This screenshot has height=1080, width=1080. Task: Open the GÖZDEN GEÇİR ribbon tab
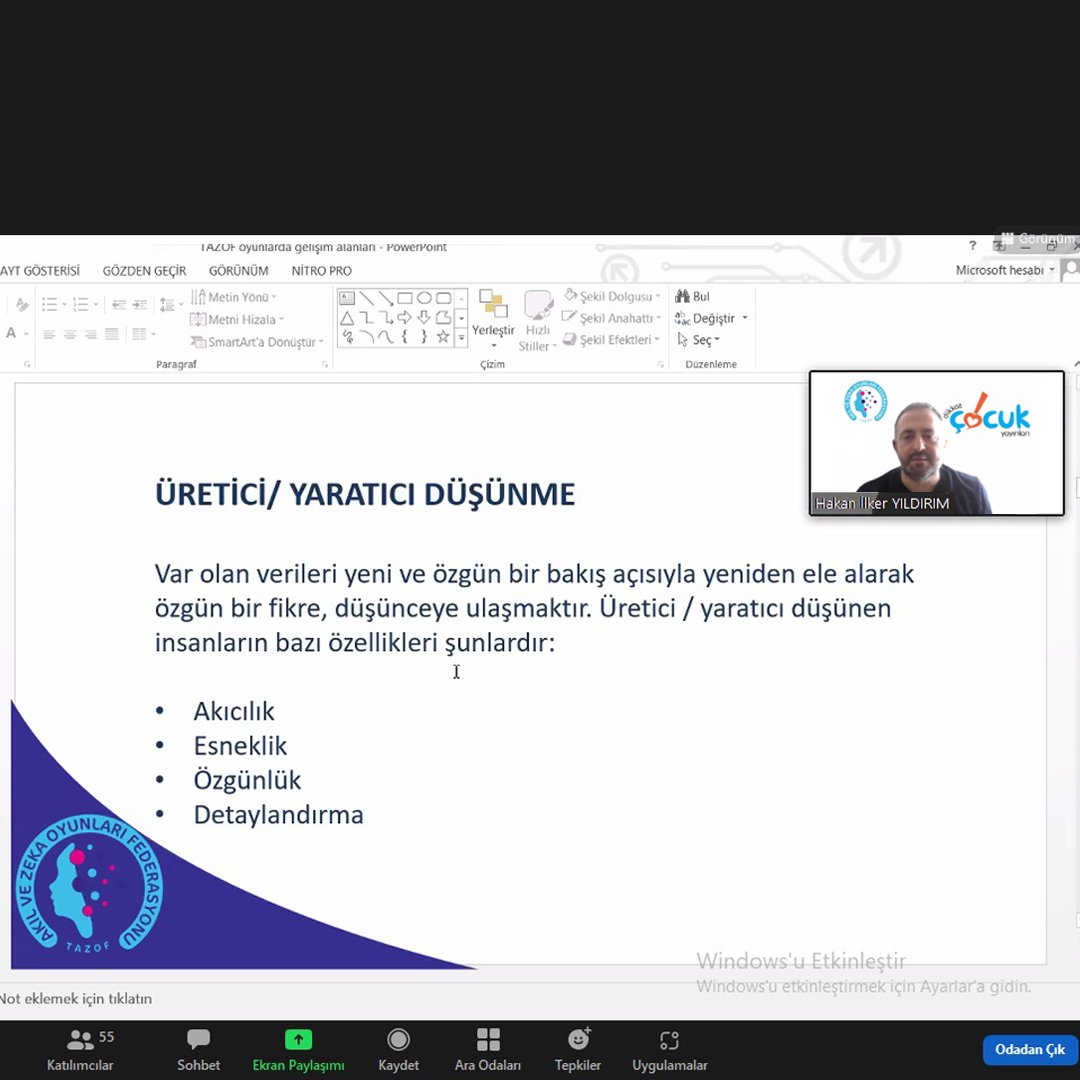coord(145,271)
